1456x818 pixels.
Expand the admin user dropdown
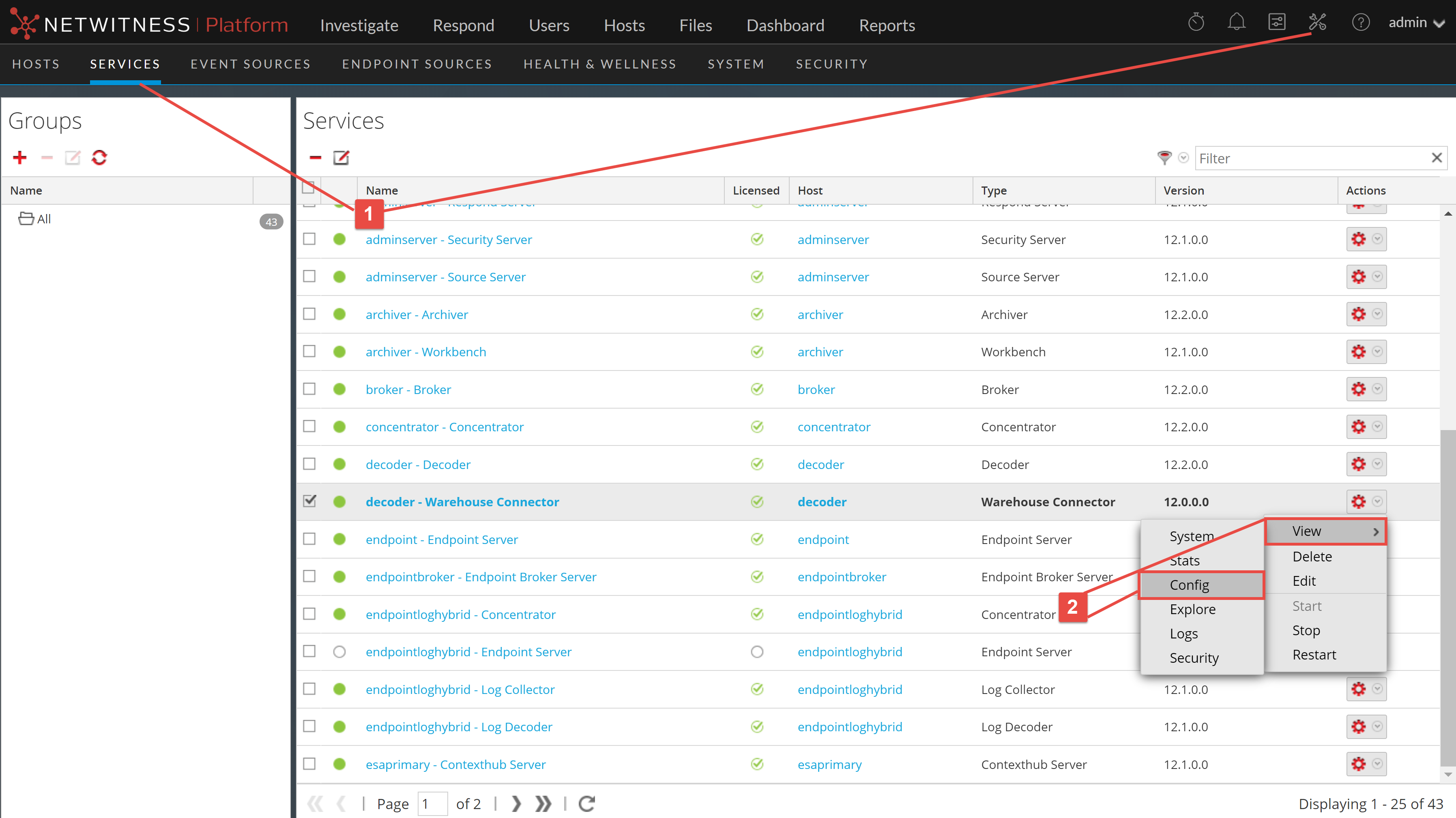[x=1416, y=23]
